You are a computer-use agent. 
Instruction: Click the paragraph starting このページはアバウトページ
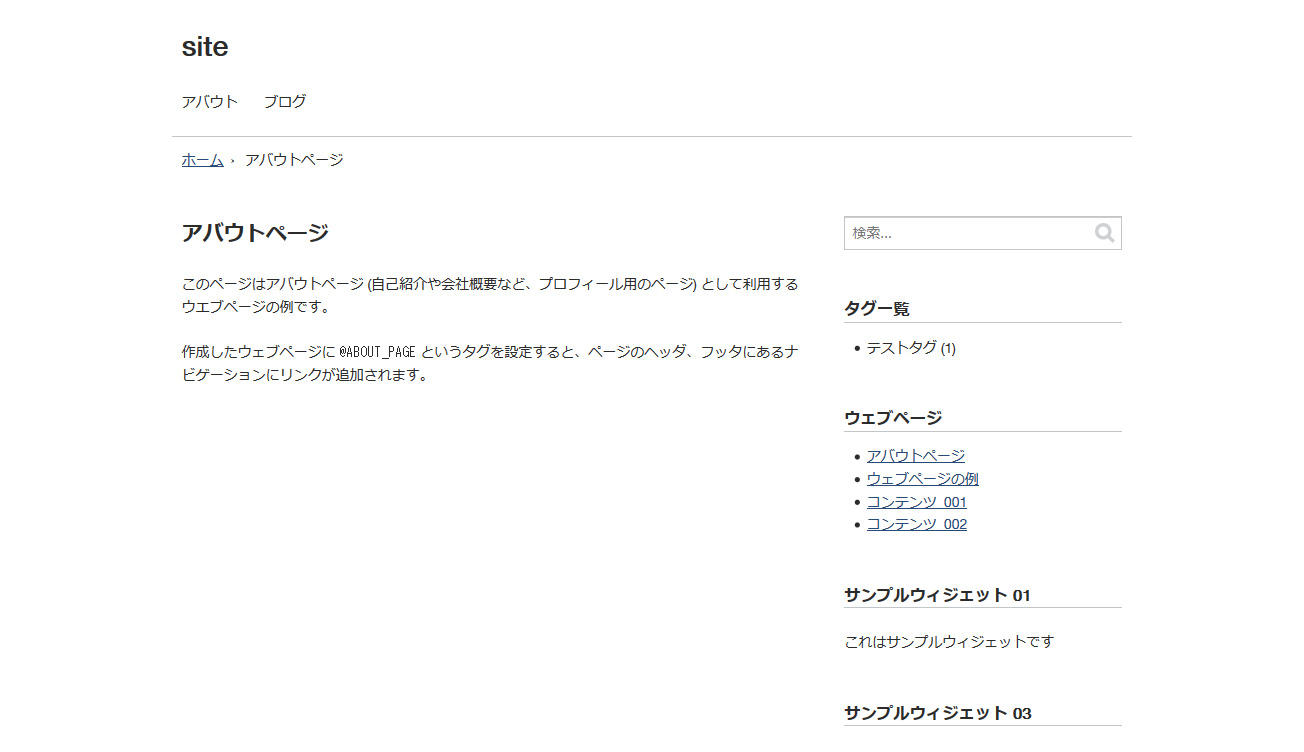[x=490, y=295]
